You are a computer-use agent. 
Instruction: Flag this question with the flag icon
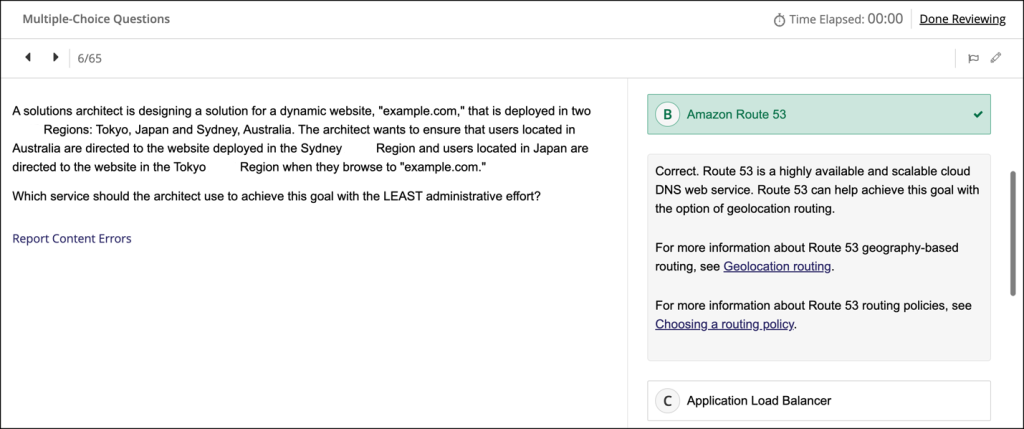tap(973, 58)
